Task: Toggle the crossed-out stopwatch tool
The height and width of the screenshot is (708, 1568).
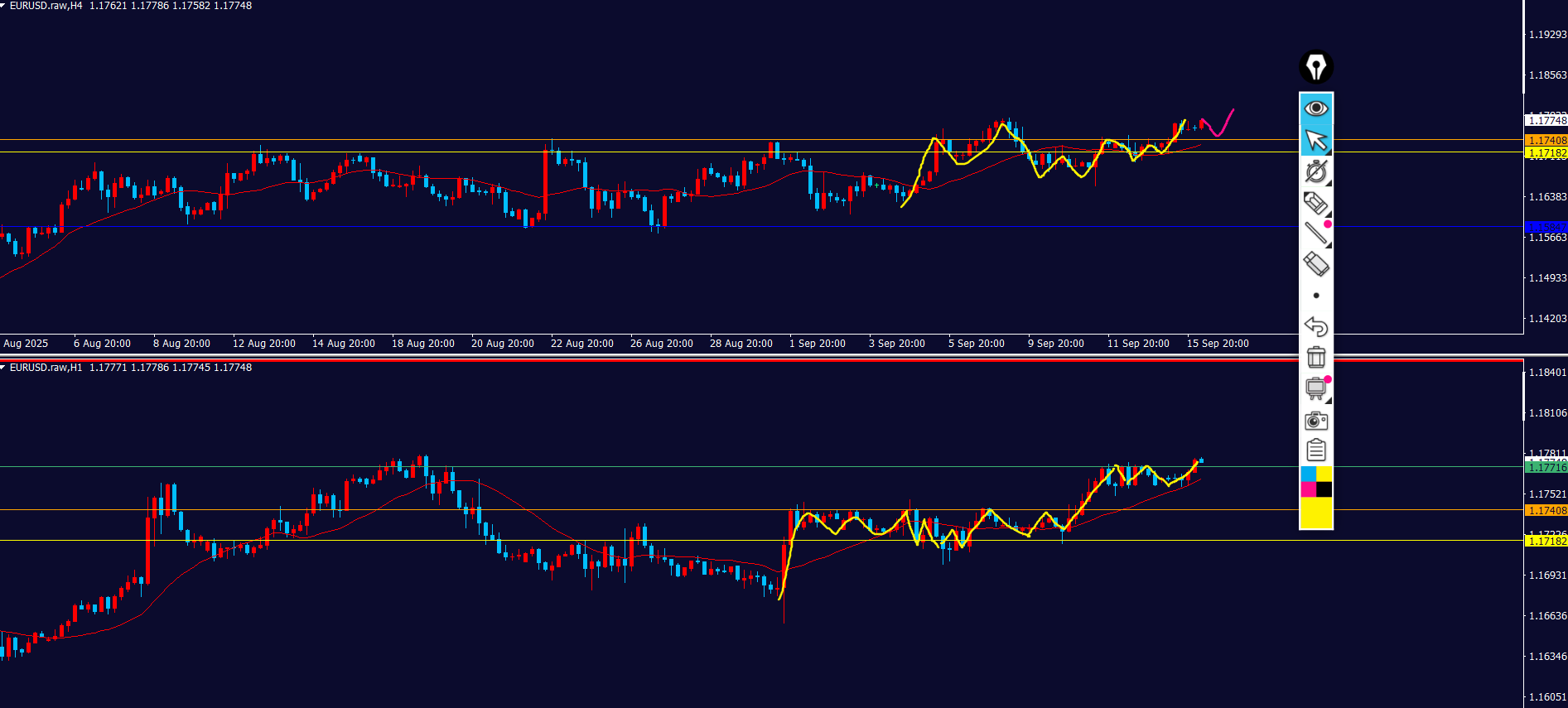Action: pos(1315,171)
